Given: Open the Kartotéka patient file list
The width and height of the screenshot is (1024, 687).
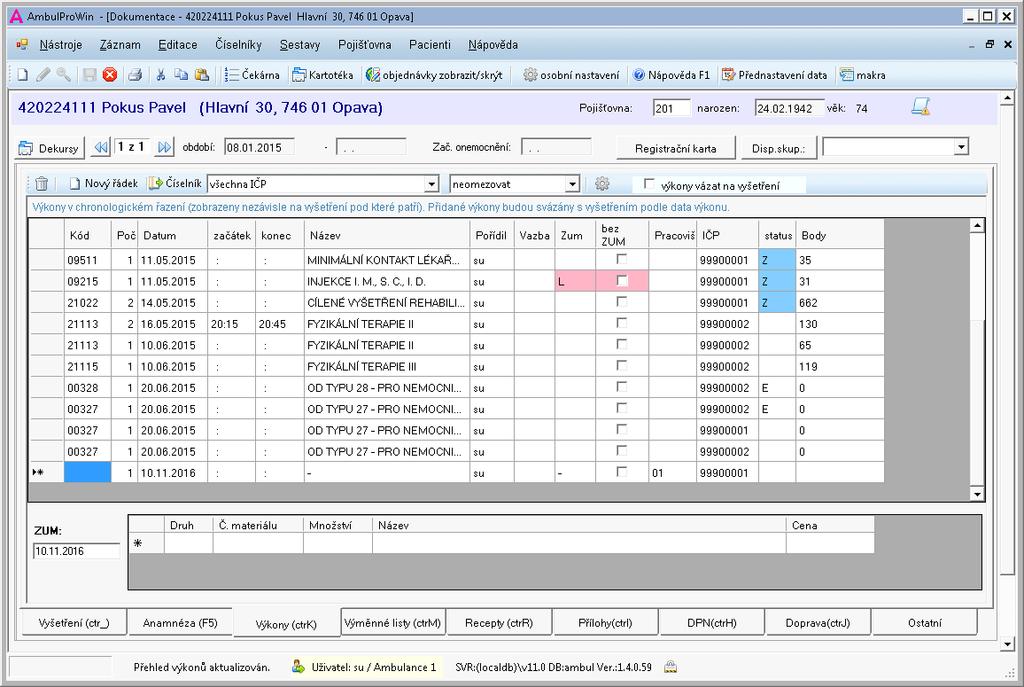Looking at the screenshot, I should 323,75.
